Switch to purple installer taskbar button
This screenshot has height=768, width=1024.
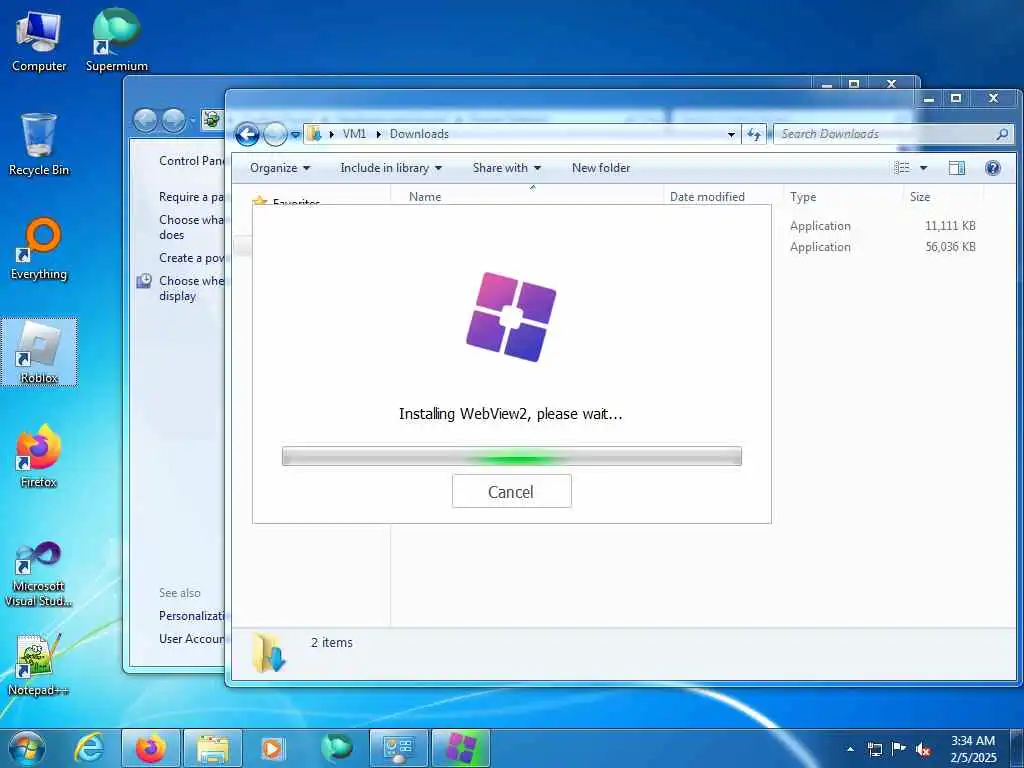coord(461,748)
